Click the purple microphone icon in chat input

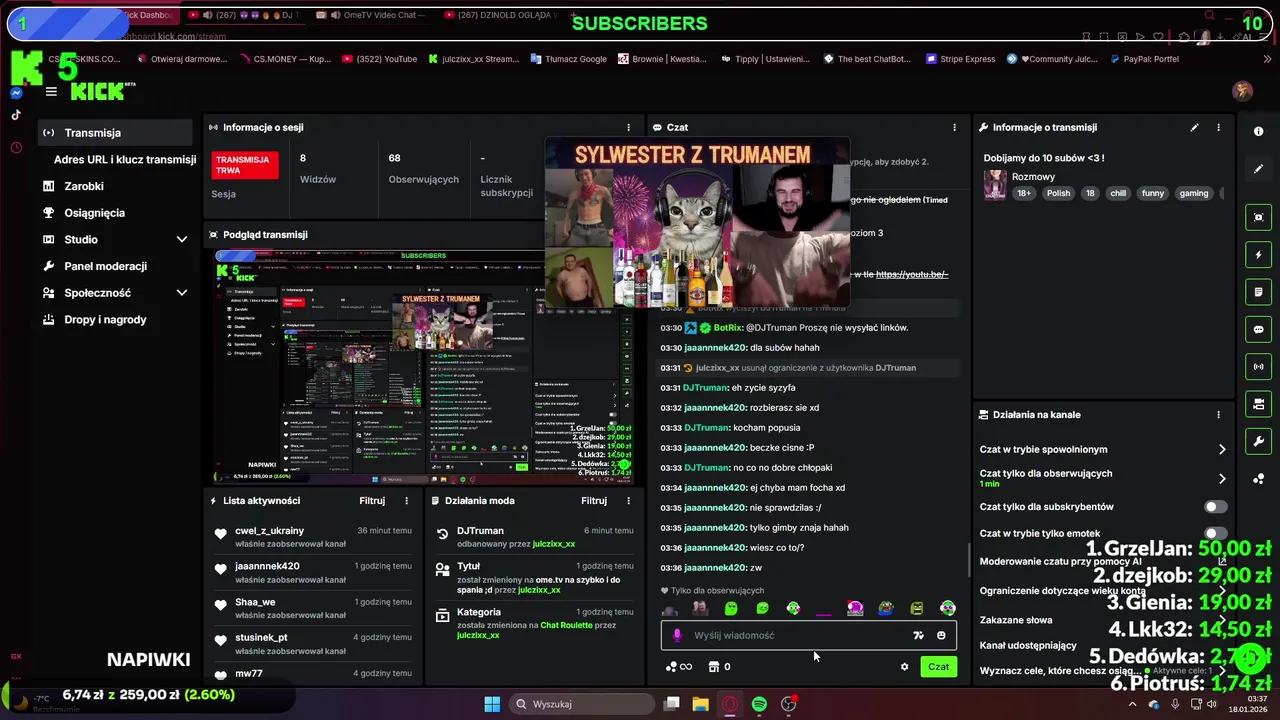(677, 635)
